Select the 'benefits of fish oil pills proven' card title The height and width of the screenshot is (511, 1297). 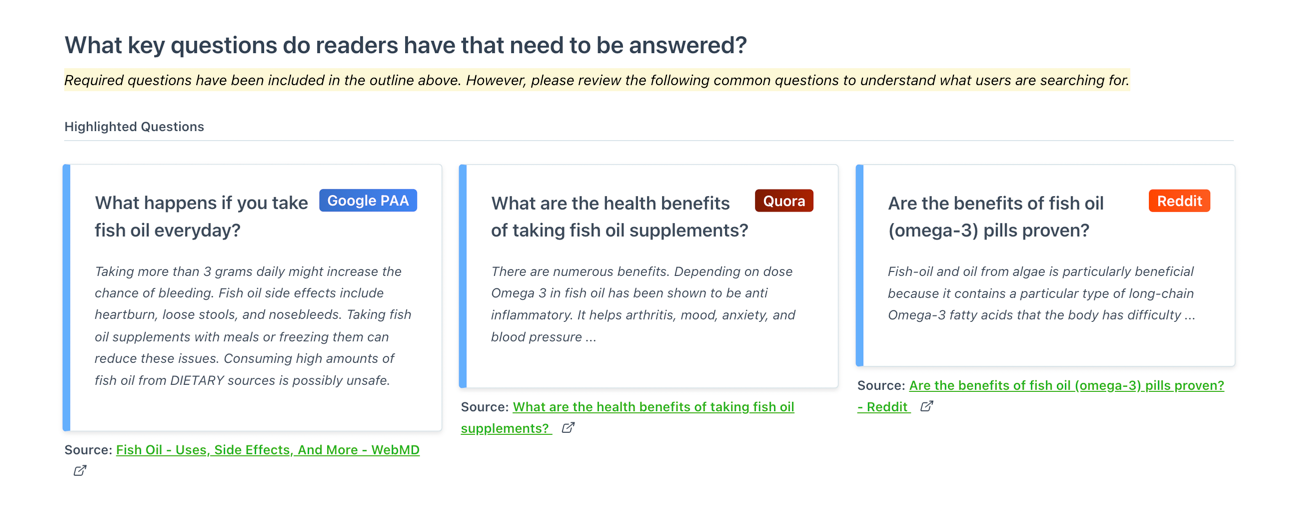click(996, 216)
